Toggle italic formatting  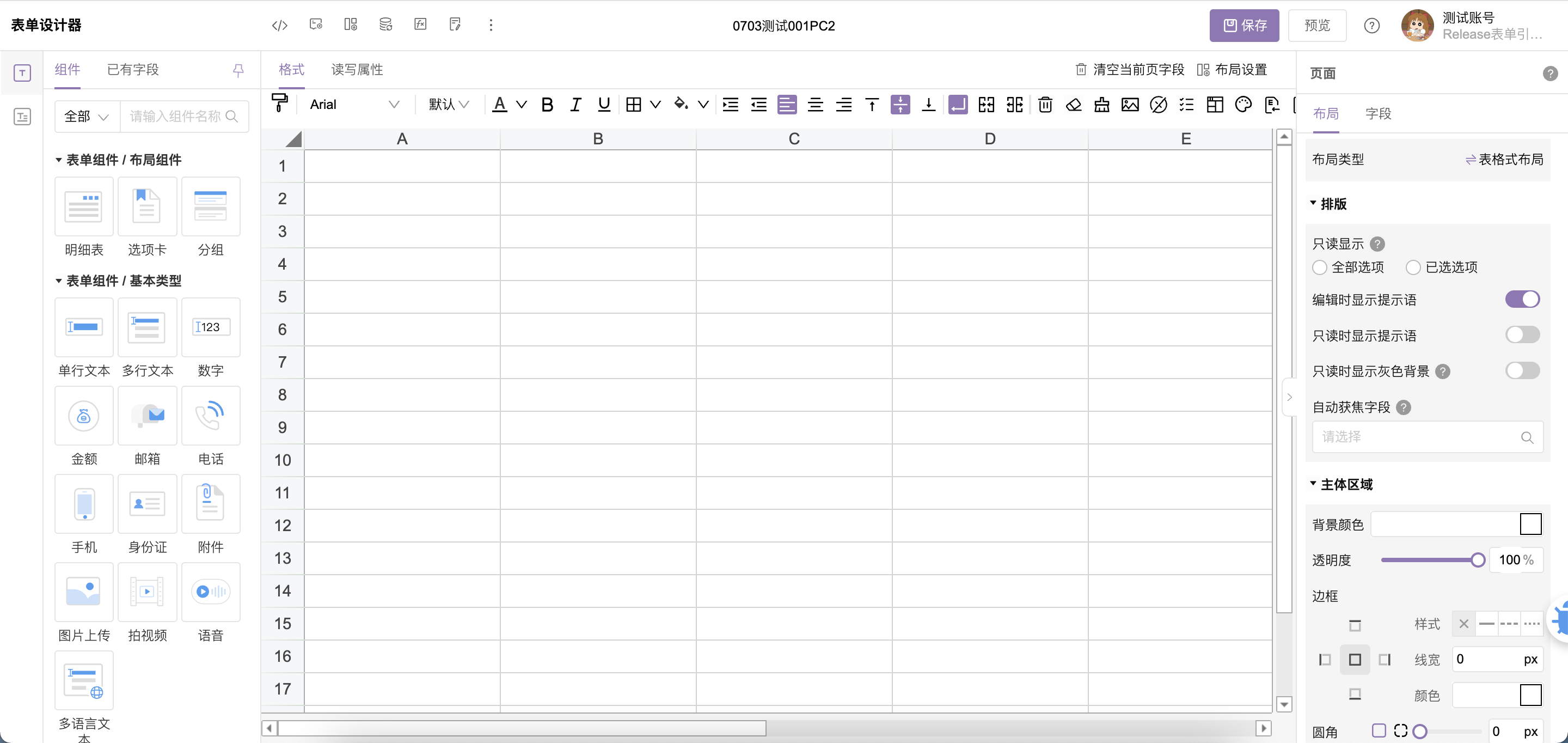pyautogui.click(x=575, y=105)
